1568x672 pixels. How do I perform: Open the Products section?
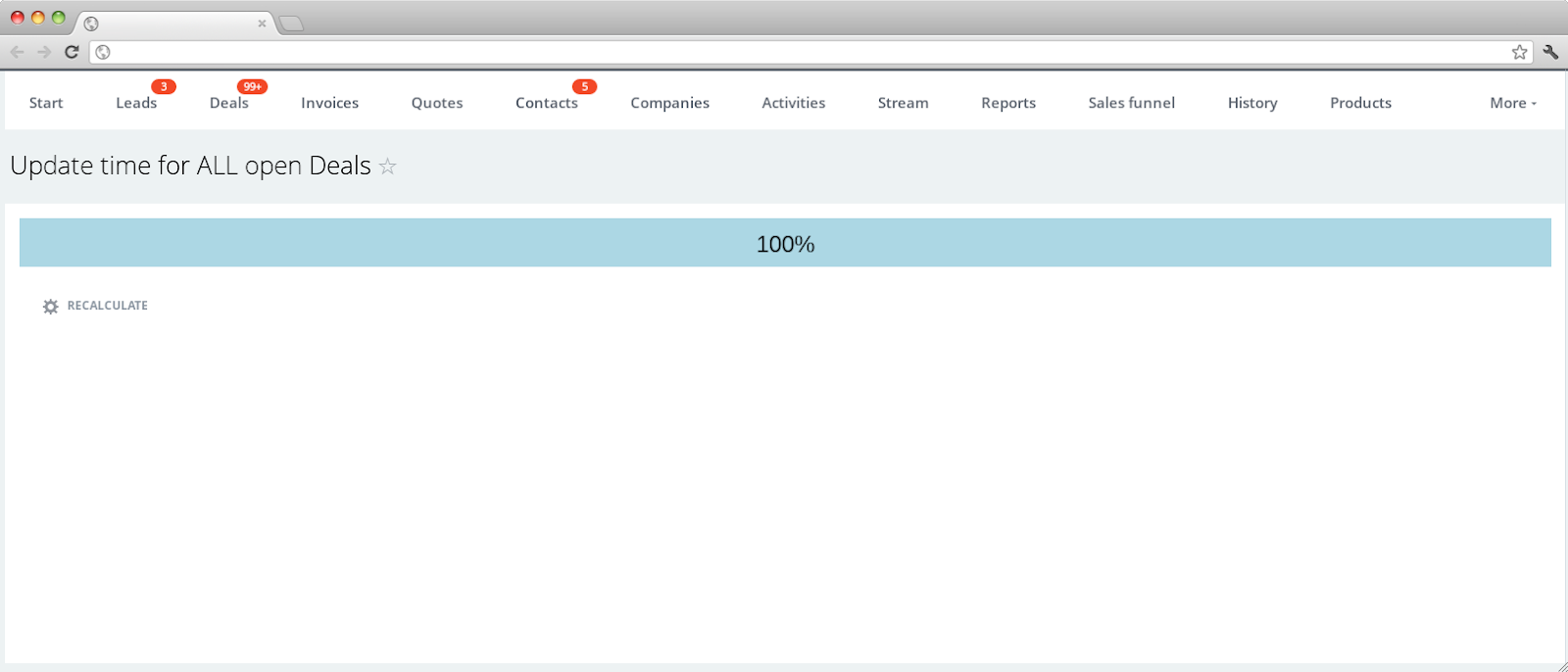pos(1360,103)
